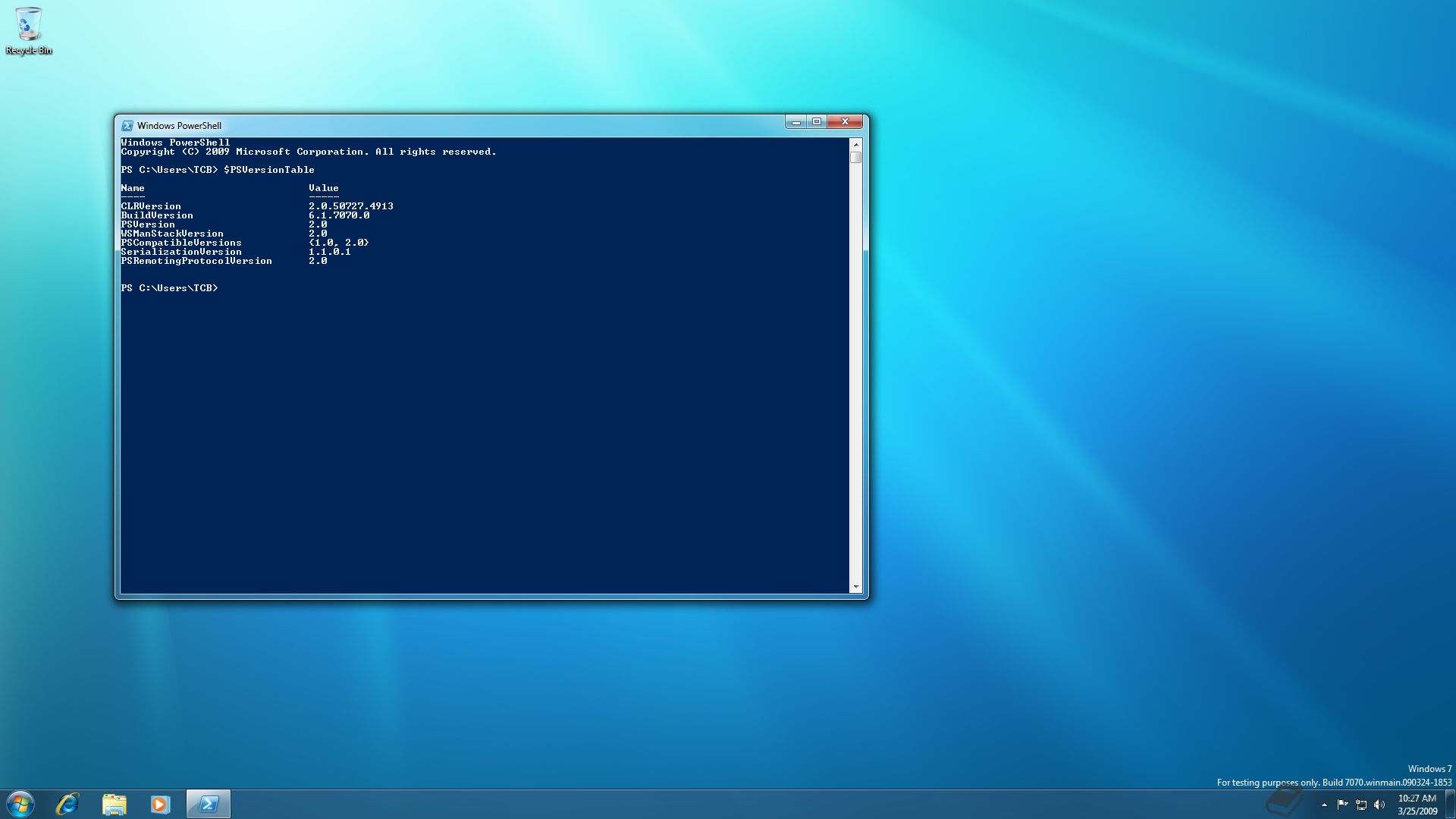Image resolution: width=1456 pixels, height=819 pixels.
Task: Click the Value column header
Action: click(x=324, y=188)
